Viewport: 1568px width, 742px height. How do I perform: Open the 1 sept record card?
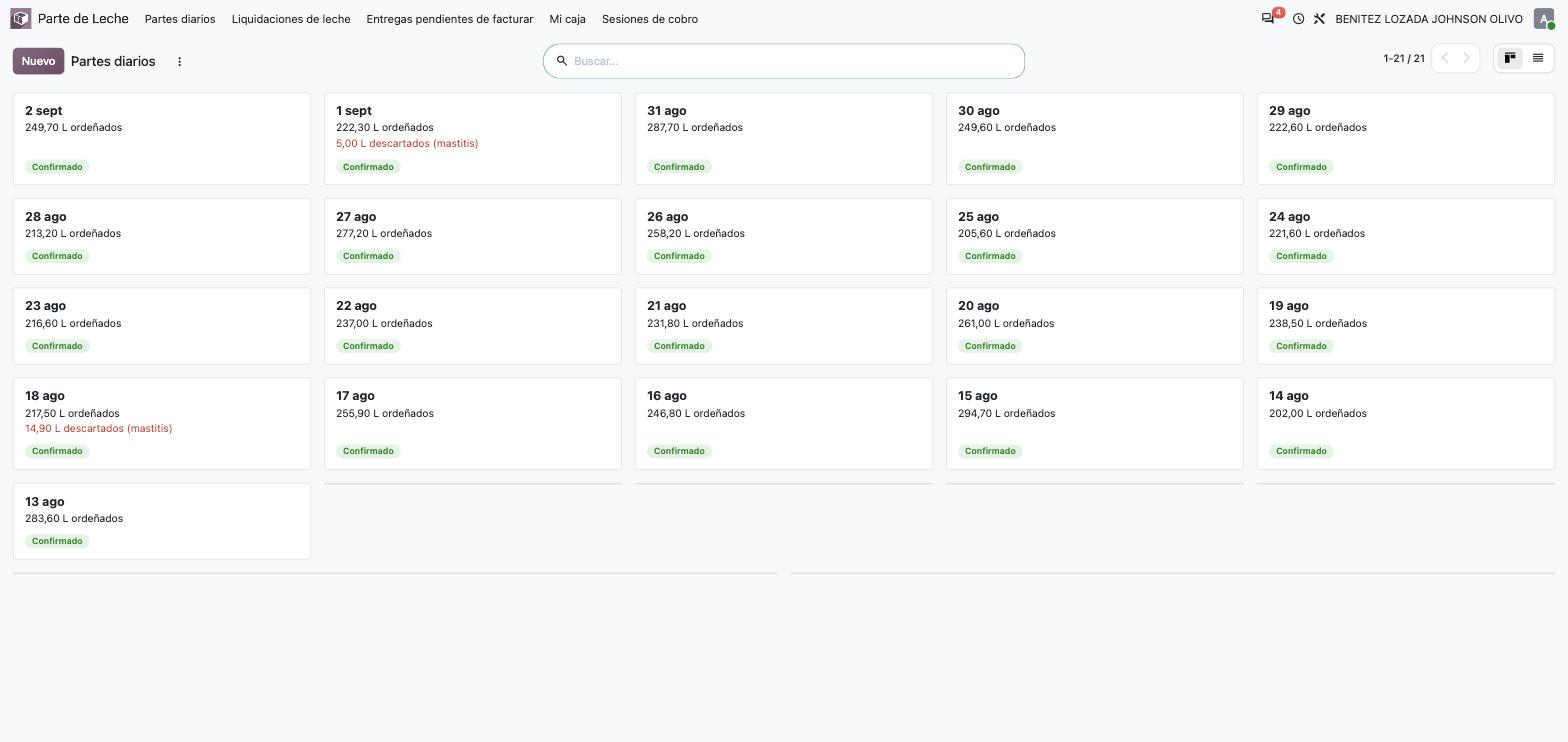pos(473,139)
